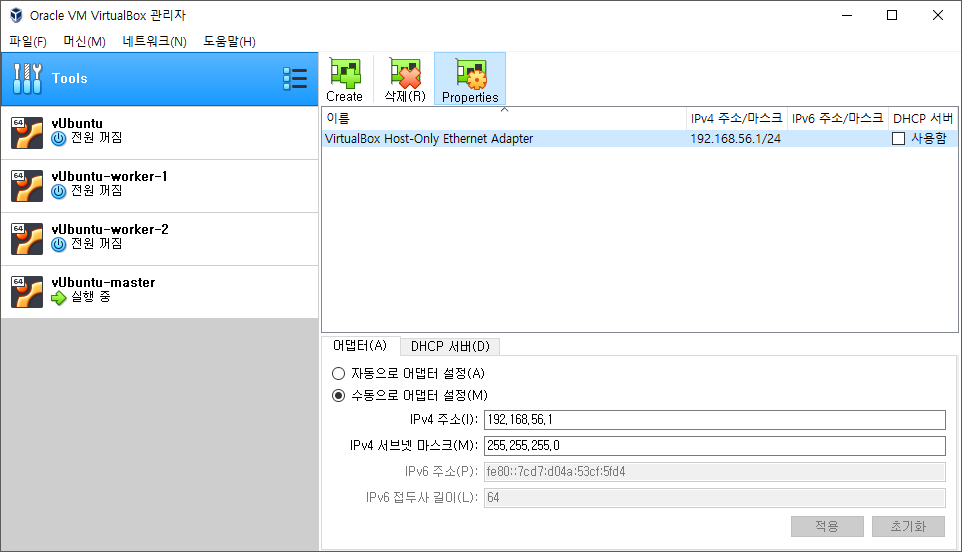The image size is (962, 552).
Task: Open the 파일(F) menu
Action: coord(28,42)
